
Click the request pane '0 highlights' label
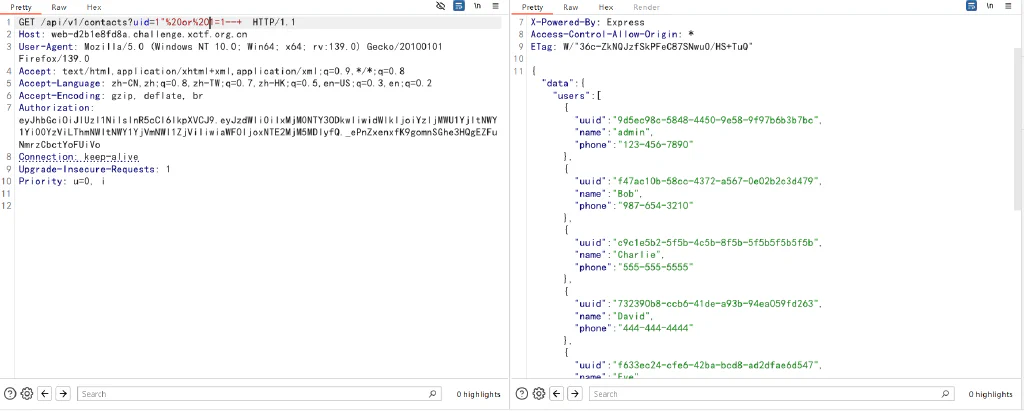pos(478,394)
